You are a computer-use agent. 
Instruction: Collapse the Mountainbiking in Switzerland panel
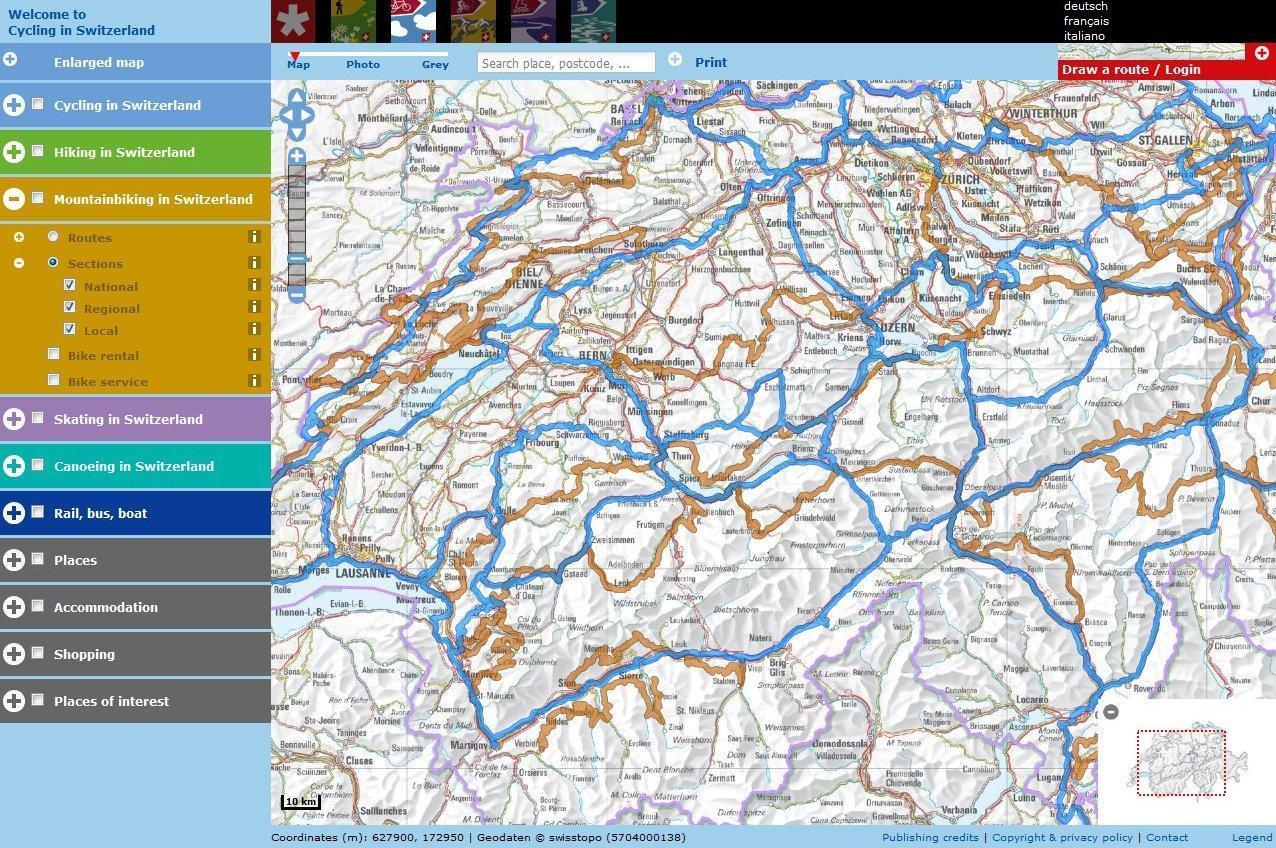[x=14, y=199]
